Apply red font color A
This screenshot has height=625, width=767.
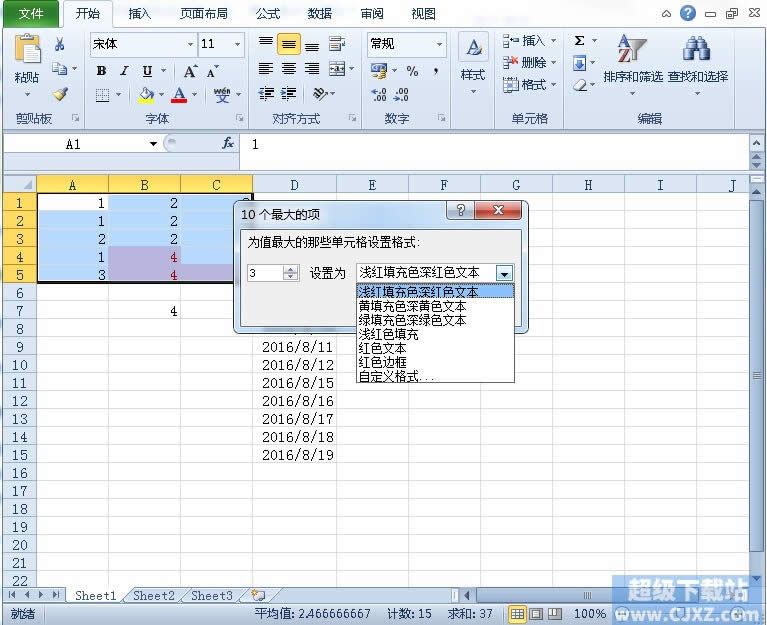[x=179, y=95]
